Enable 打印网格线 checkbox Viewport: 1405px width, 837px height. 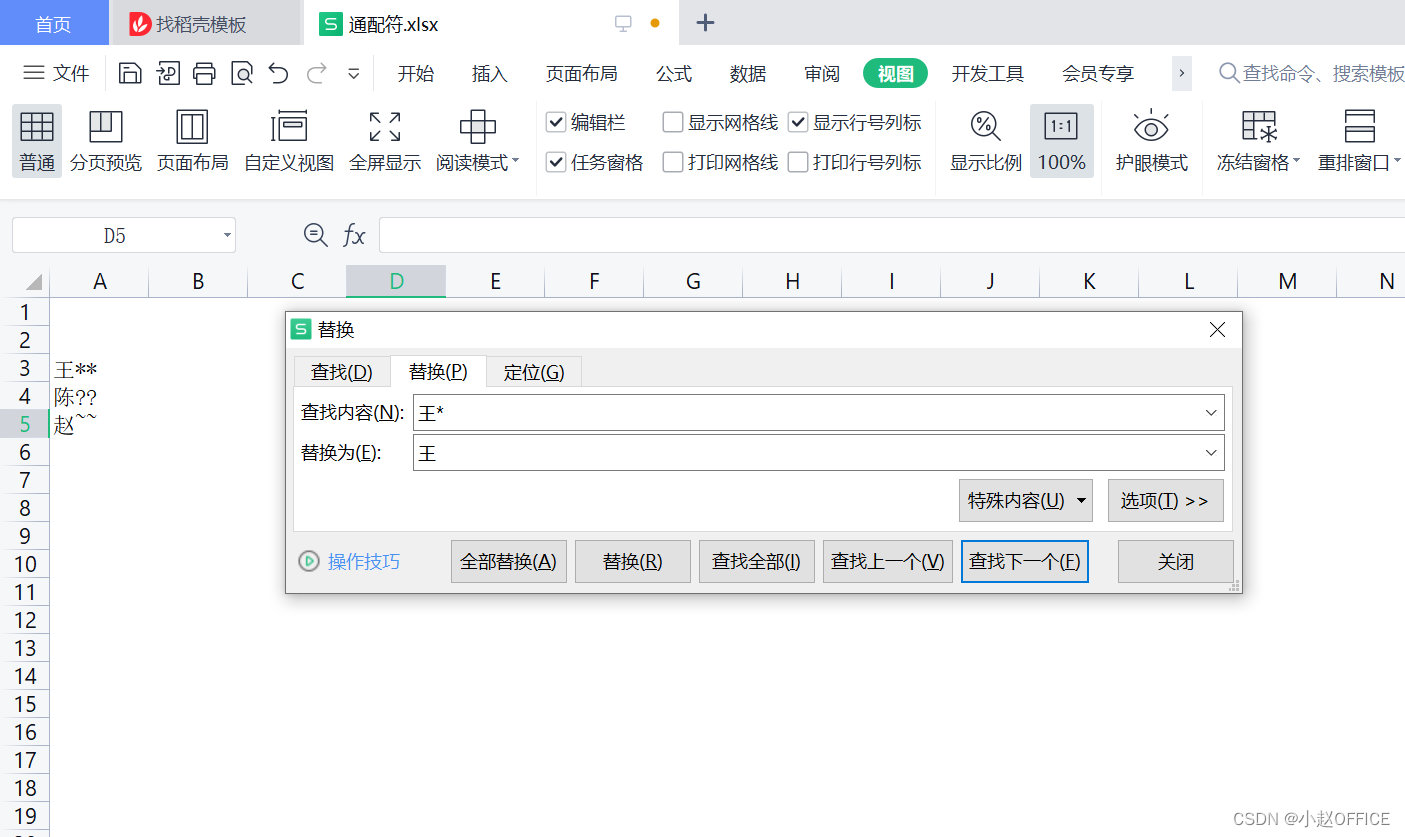673,162
